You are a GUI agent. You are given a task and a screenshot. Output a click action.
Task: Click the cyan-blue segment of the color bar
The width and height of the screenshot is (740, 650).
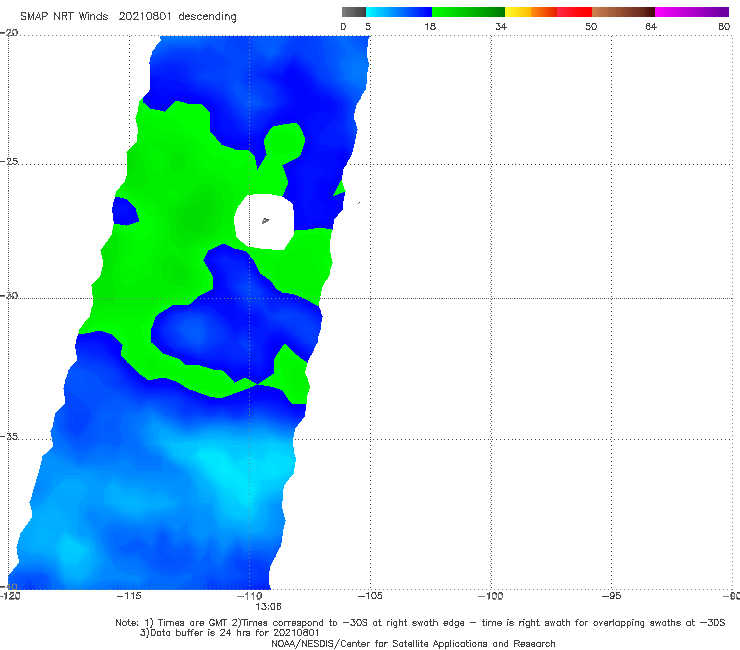pos(399,12)
